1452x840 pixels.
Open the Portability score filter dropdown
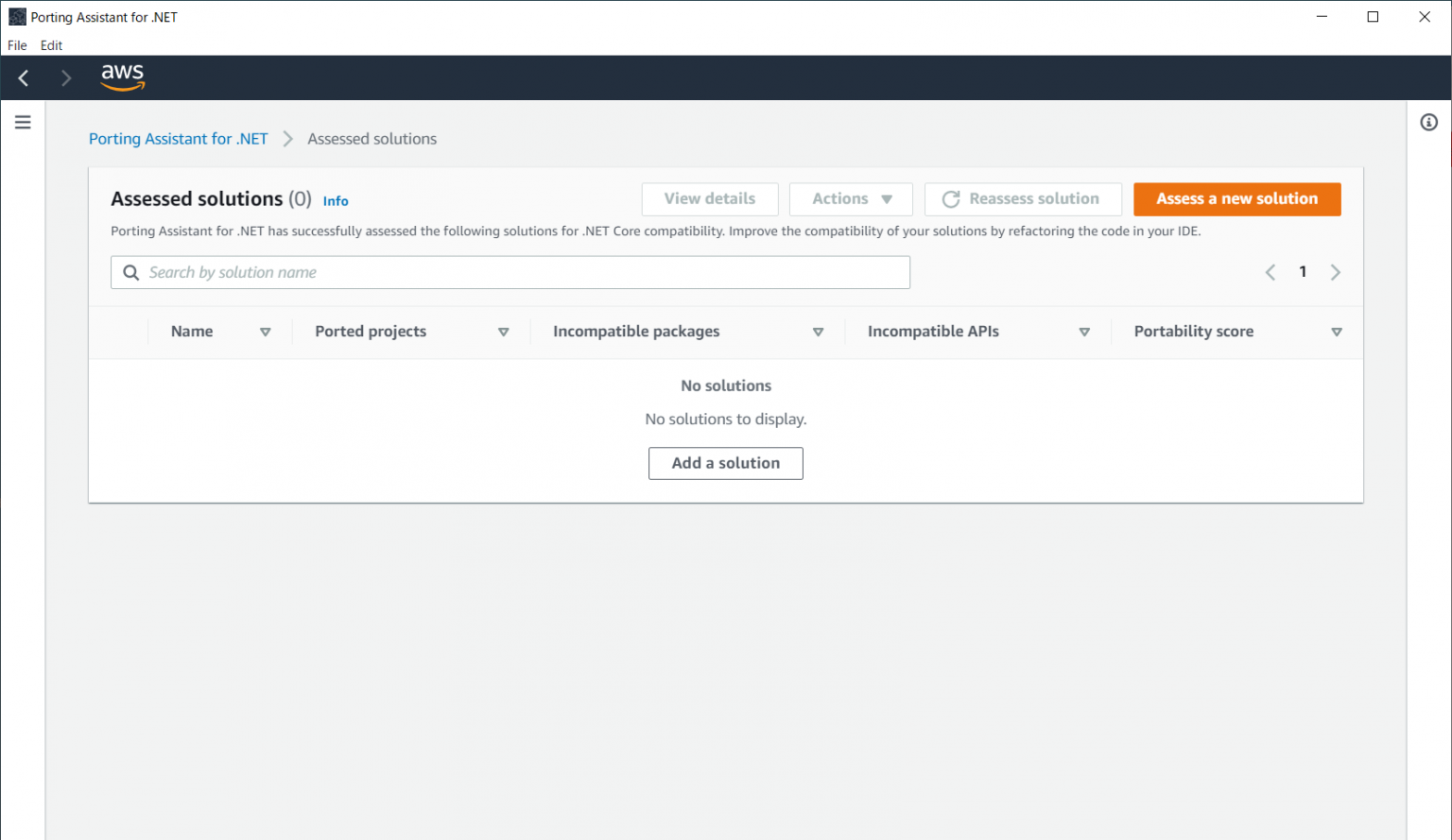pyautogui.click(x=1337, y=332)
